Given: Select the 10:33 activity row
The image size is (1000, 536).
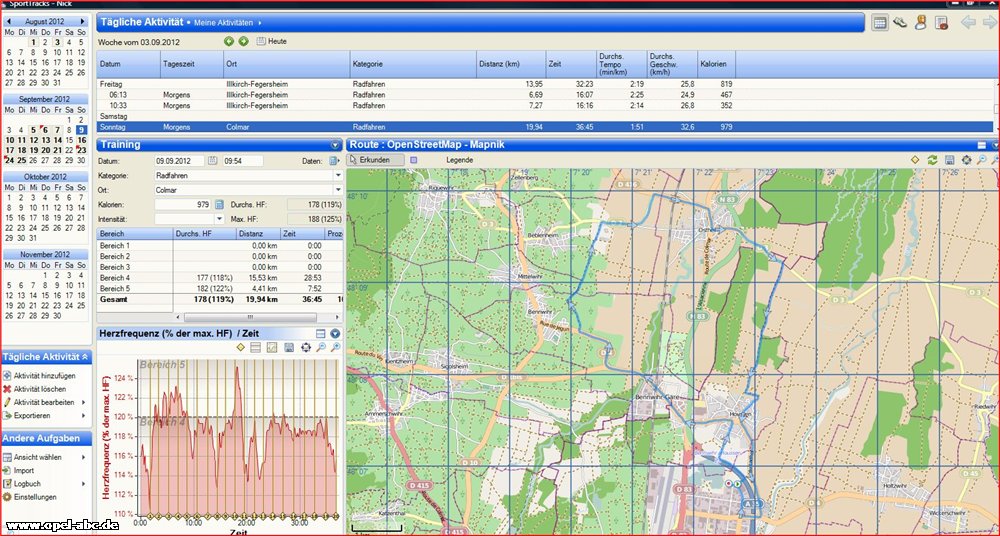Looking at the screenshot, I should [x=545, y=105].
